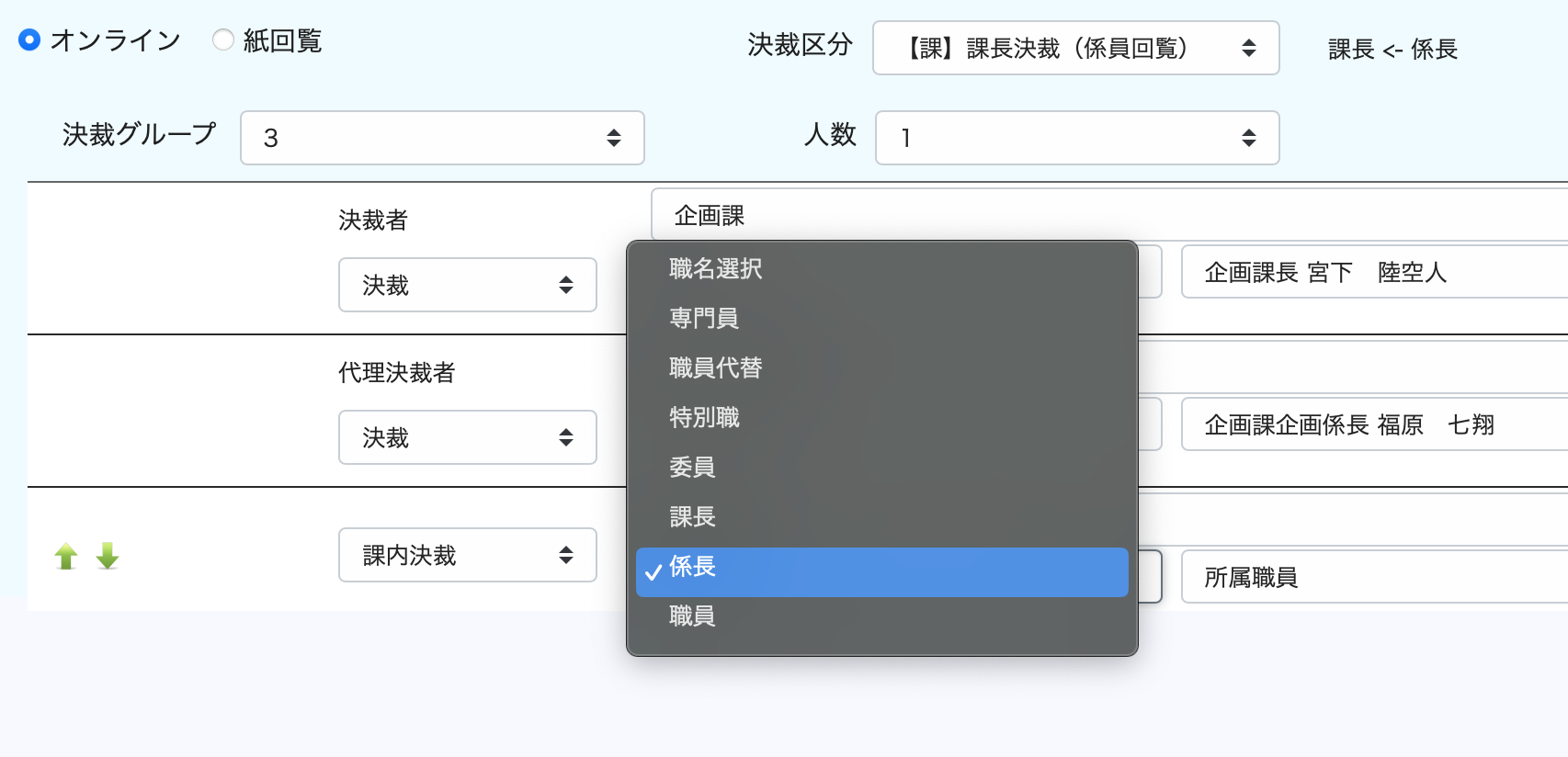
Task: Open the 決裁グループ dropdown
Action: (442, 138)
